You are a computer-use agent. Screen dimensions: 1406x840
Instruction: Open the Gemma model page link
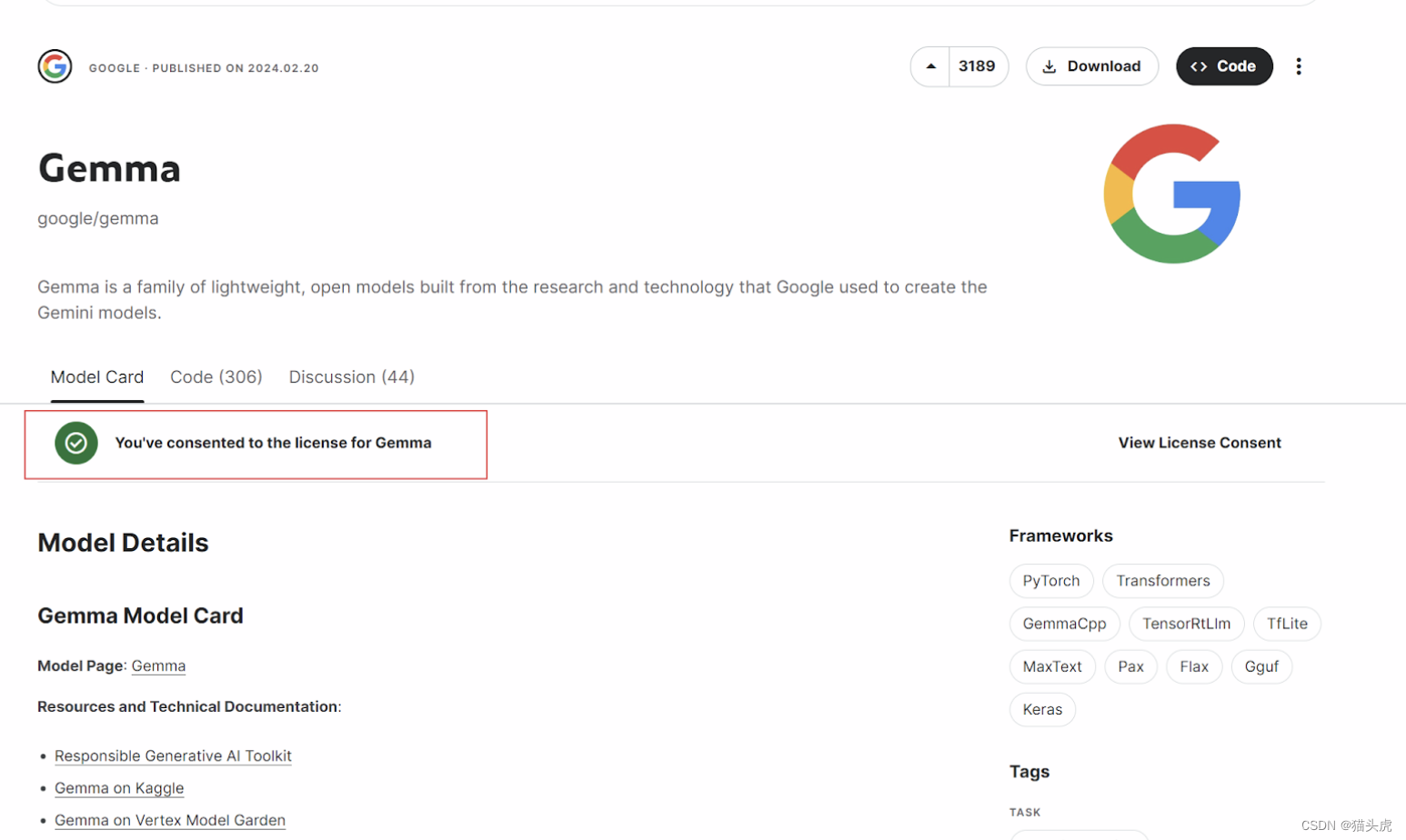click(158, 665)
